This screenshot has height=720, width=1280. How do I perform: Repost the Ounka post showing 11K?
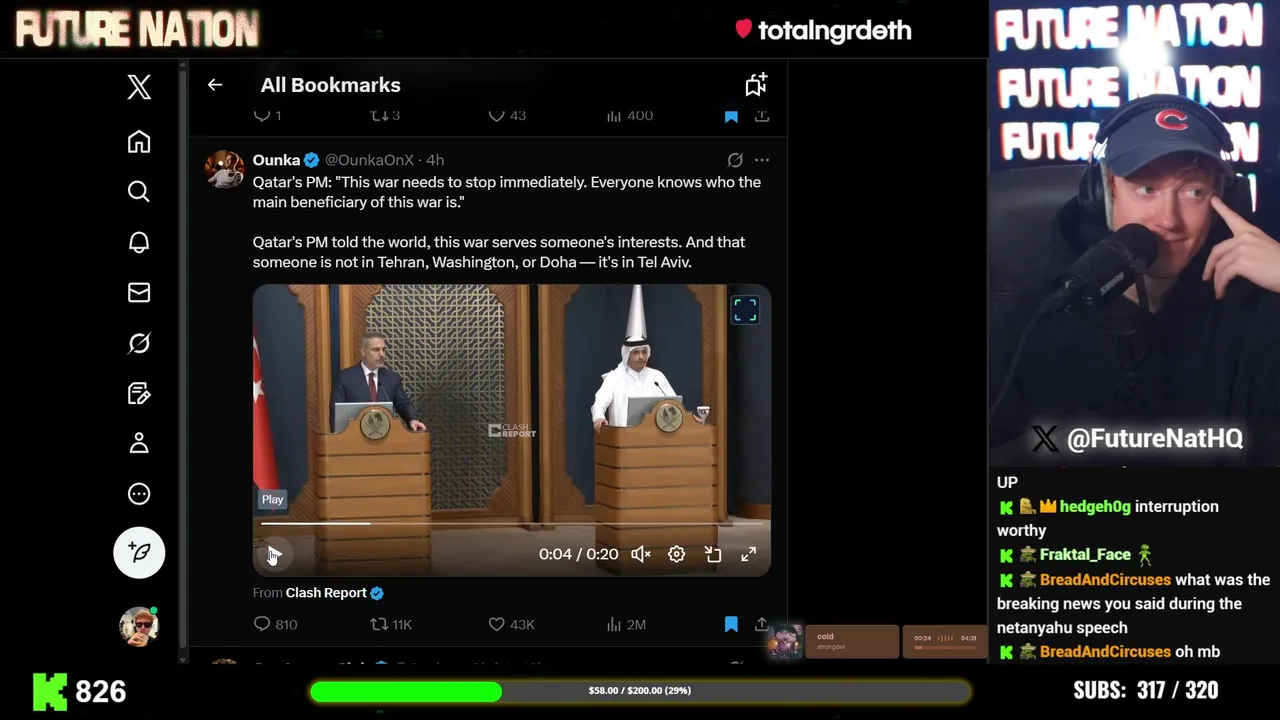pyautogui.click(x=391, y=624)
